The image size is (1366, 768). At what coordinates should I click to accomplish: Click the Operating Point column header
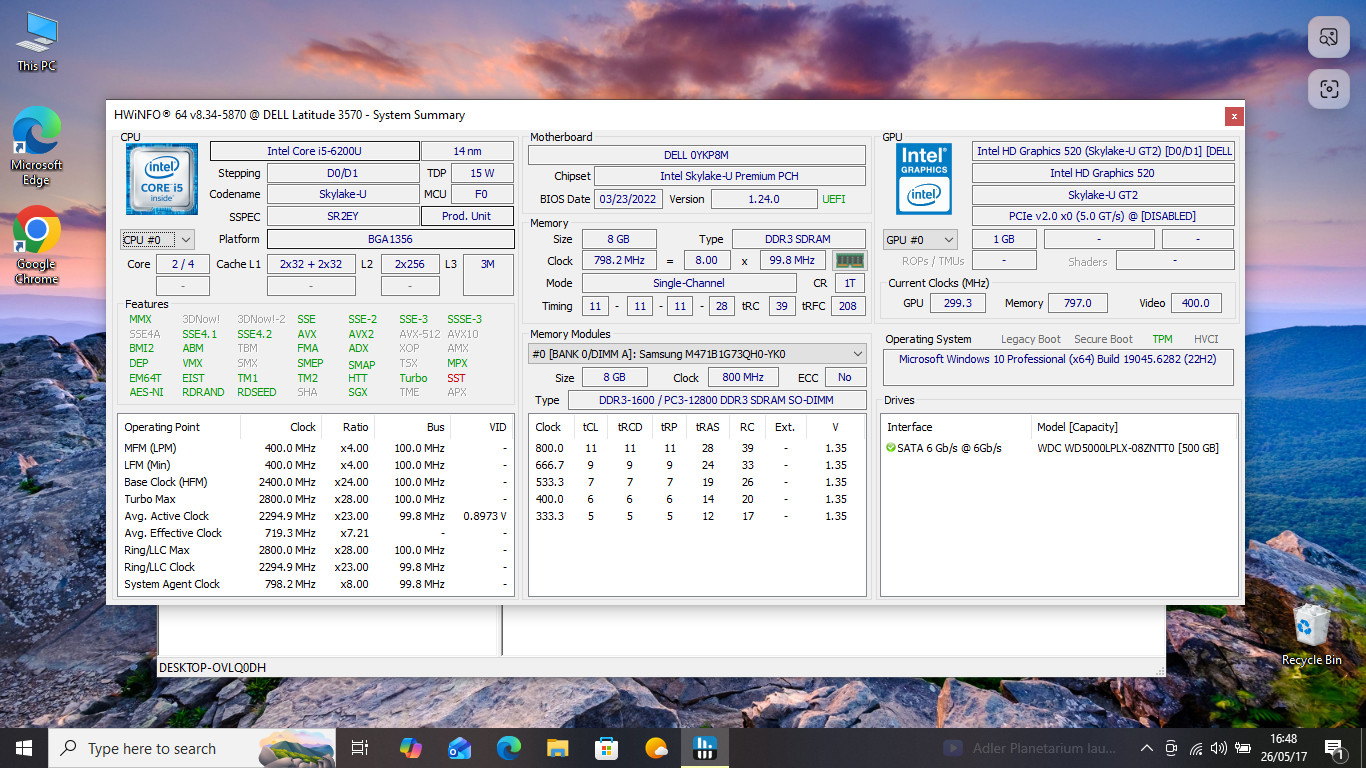click(x=180, y=427)
